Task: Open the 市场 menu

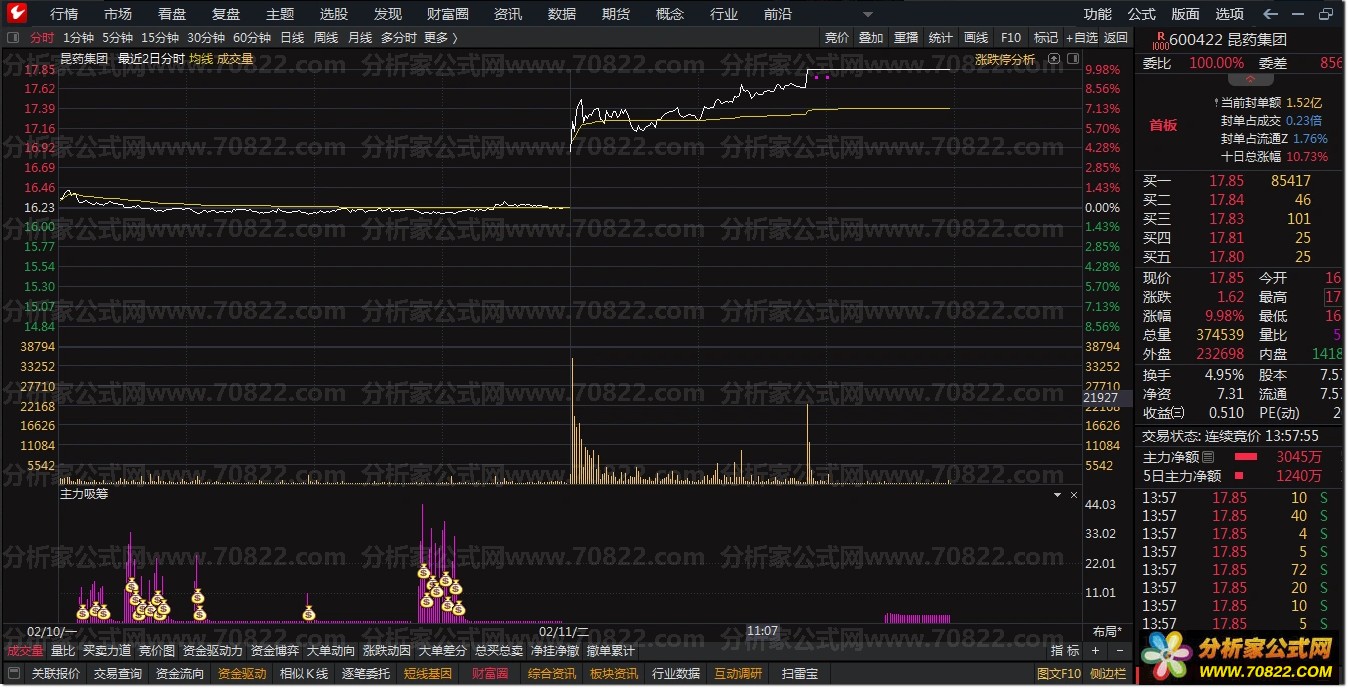Action: 118,14
